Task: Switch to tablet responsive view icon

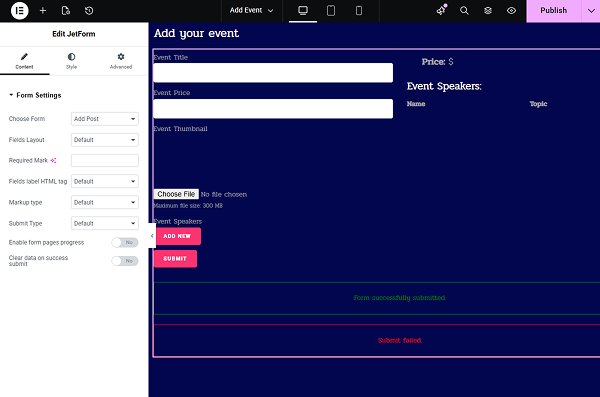Action: (331, 10)
